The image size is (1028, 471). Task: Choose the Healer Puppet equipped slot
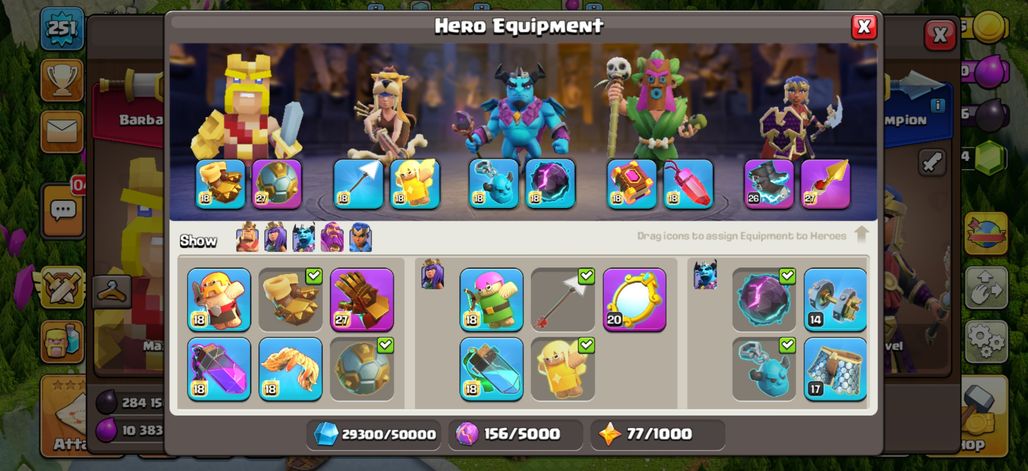click(415, 184)
